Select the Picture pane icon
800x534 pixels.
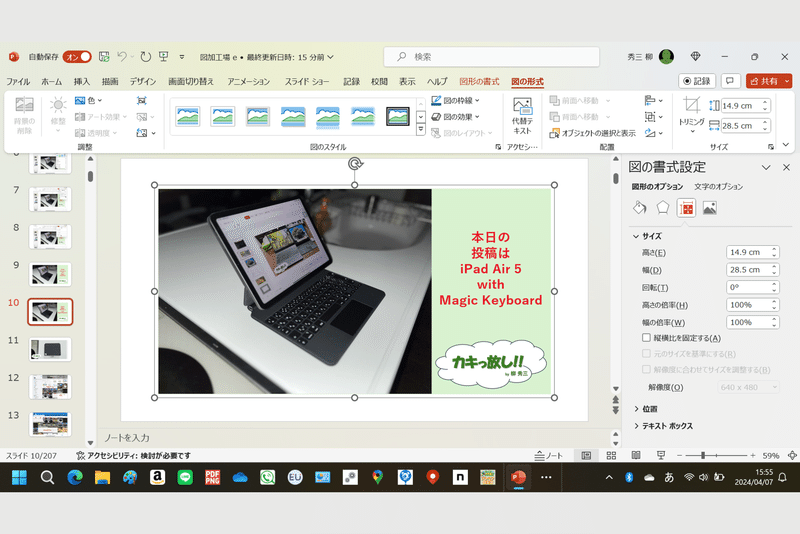(710, 208)
